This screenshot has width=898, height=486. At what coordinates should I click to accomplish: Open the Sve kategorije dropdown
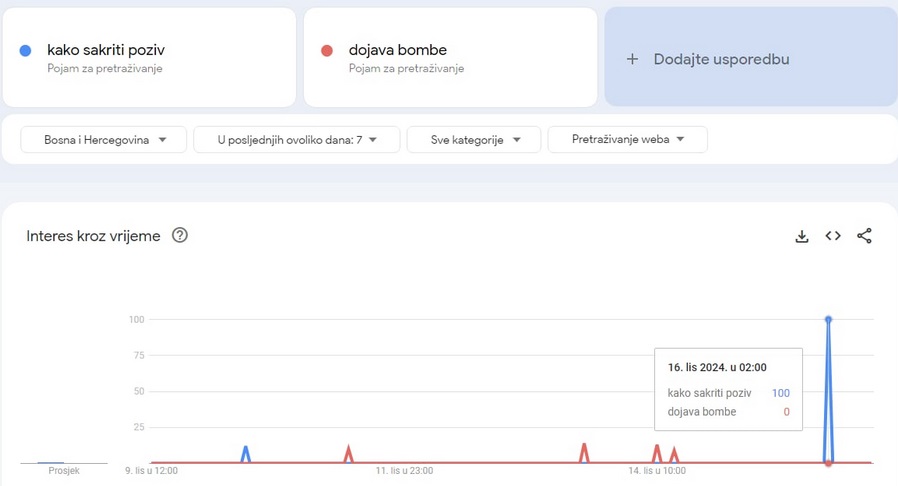pos(474,140)
